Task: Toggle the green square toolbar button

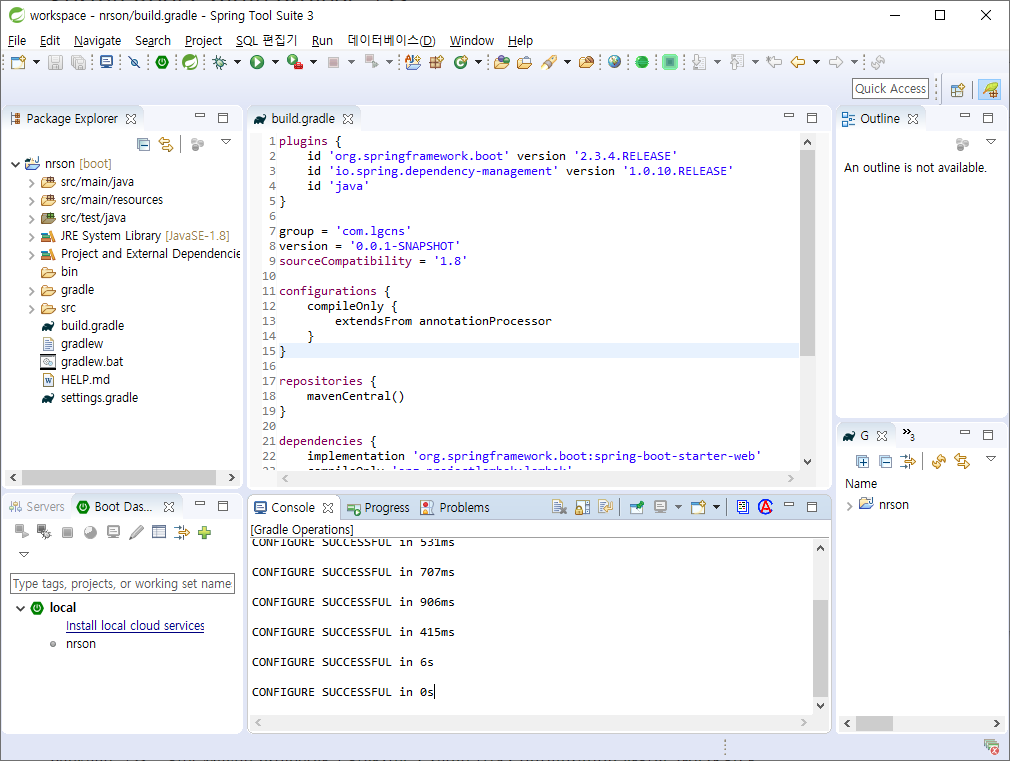Action: [670, 62]
